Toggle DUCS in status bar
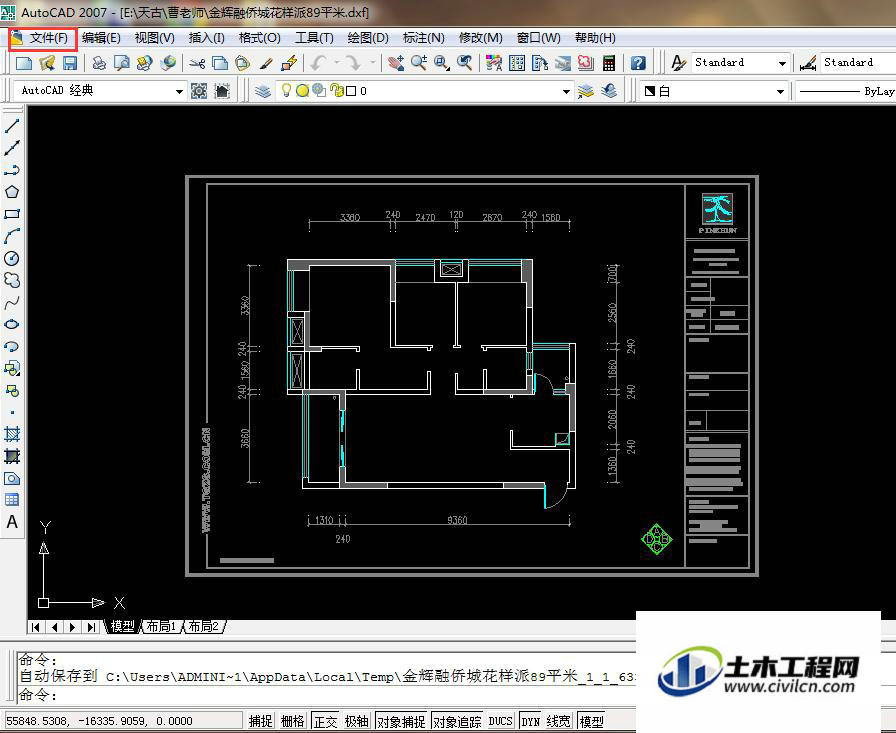This screenshot has height=733, width=896. (x=501, y=722)
